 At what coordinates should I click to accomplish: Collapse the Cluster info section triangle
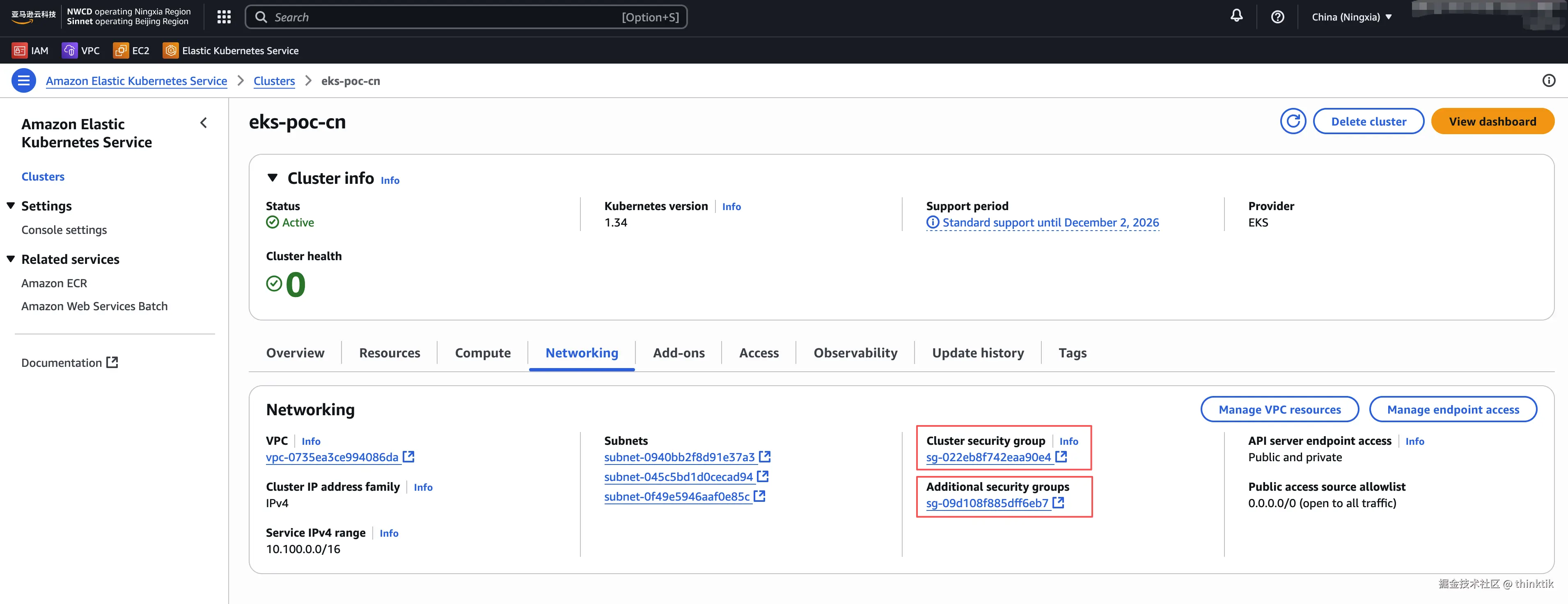point(273,178)
